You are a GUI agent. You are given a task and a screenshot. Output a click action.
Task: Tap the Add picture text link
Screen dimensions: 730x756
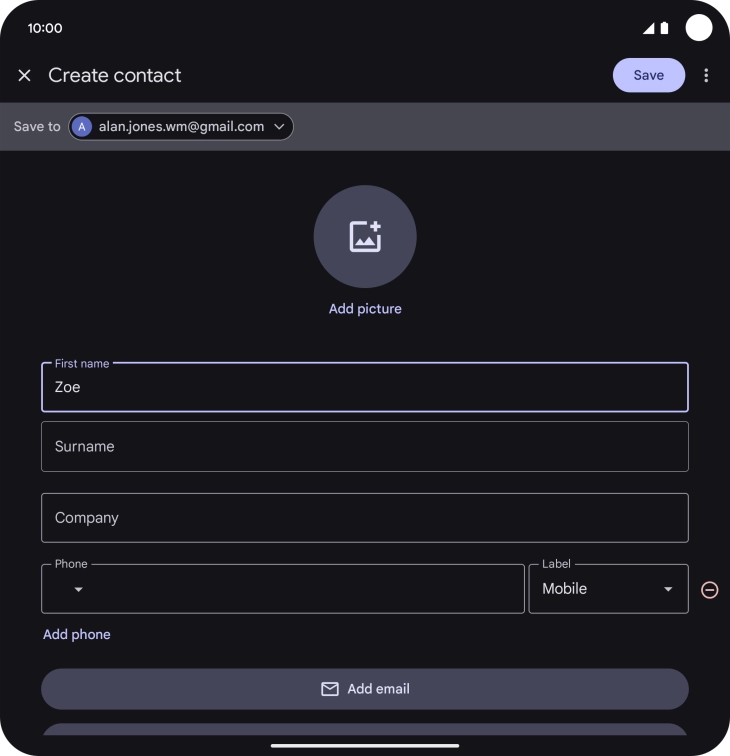click(365, 309)
